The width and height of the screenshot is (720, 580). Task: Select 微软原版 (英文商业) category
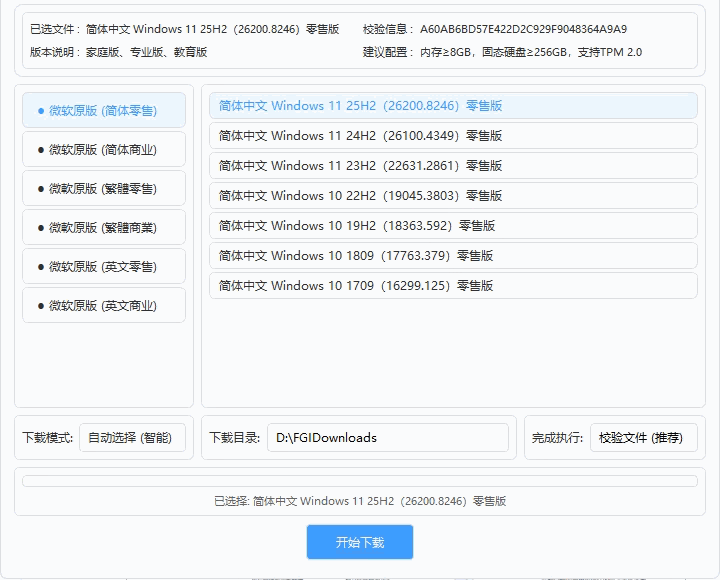click(x=104, y=305)
